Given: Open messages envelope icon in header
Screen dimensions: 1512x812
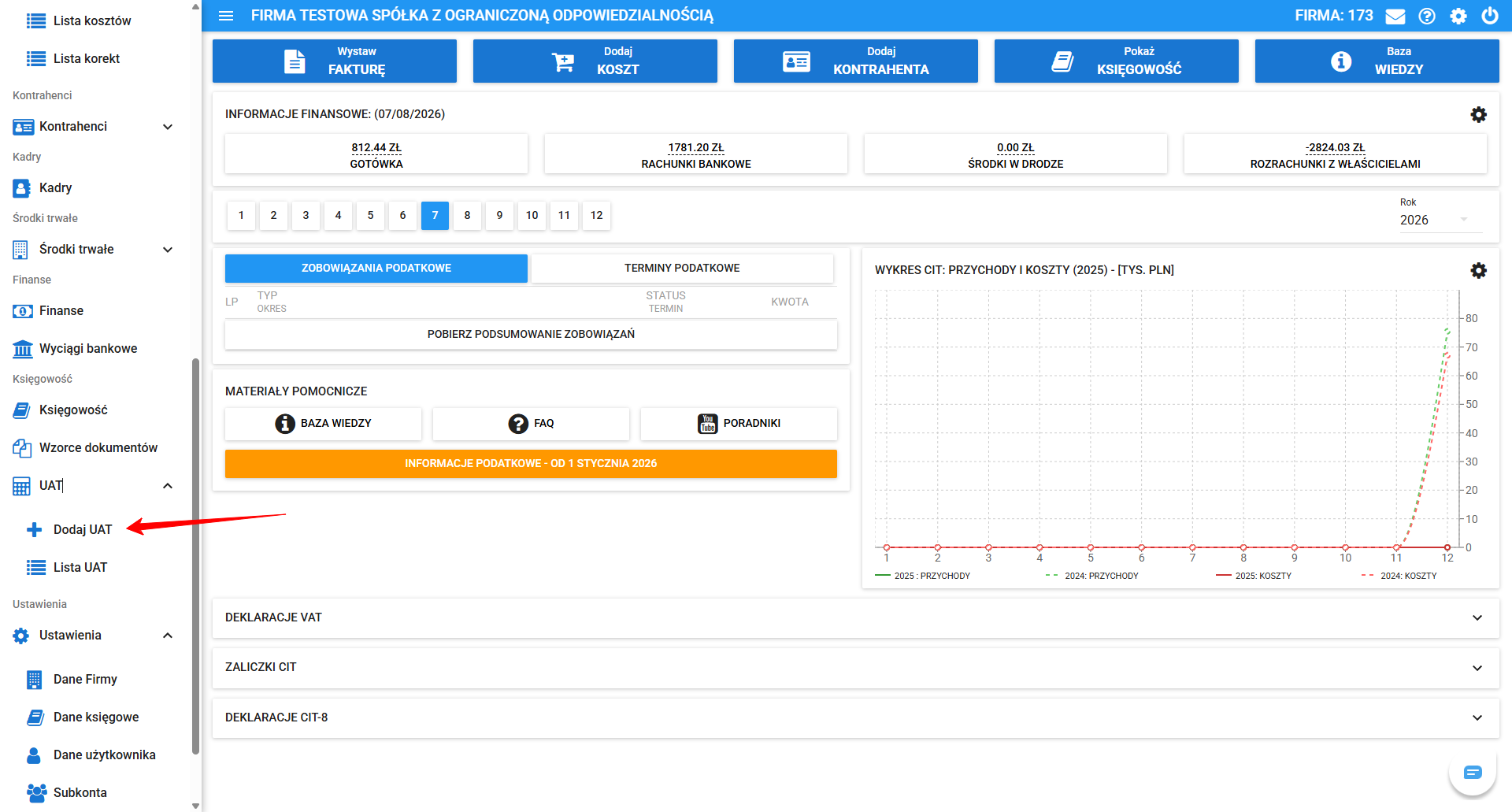Looking at the screenshot, I should point(1395,16).
